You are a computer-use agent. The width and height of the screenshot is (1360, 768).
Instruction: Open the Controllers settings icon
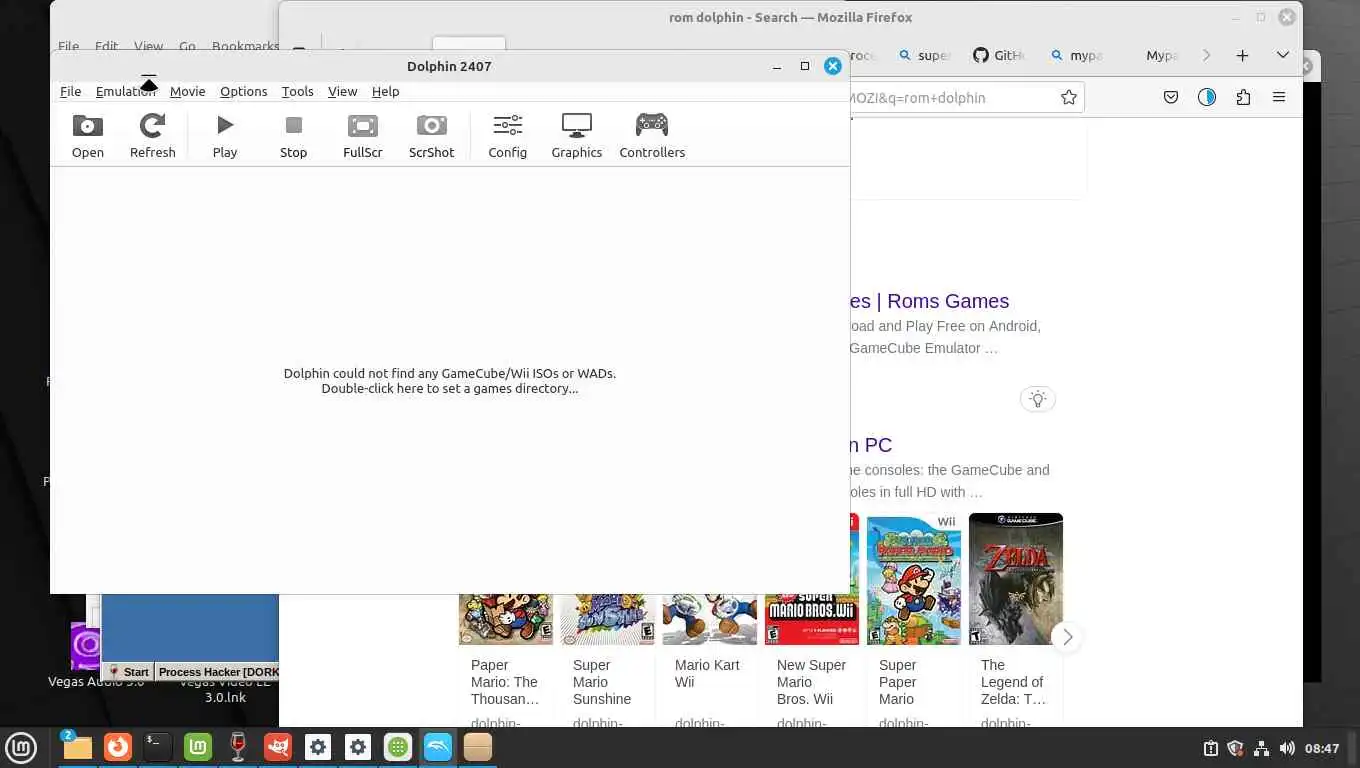click(x=652, y=136)
